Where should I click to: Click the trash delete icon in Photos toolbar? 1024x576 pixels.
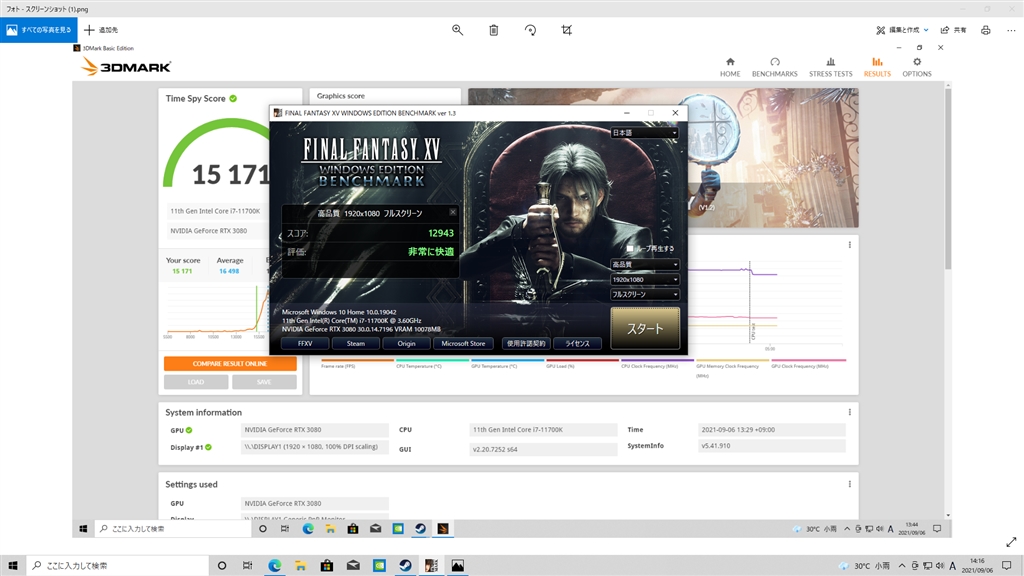tap(494, 30)
